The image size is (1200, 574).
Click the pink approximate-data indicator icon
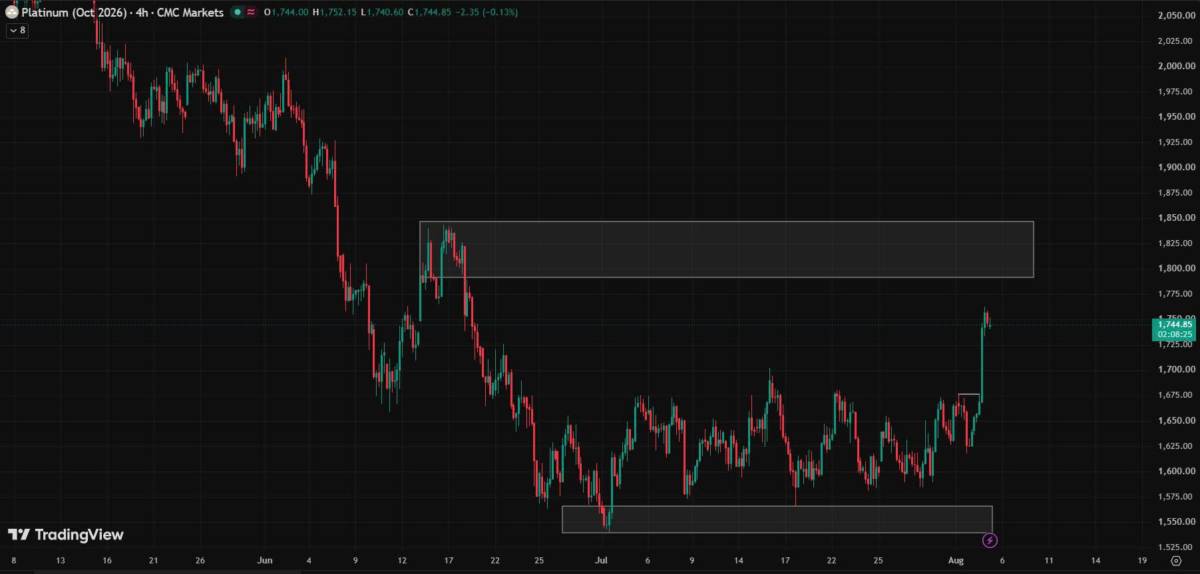point(250,13)
